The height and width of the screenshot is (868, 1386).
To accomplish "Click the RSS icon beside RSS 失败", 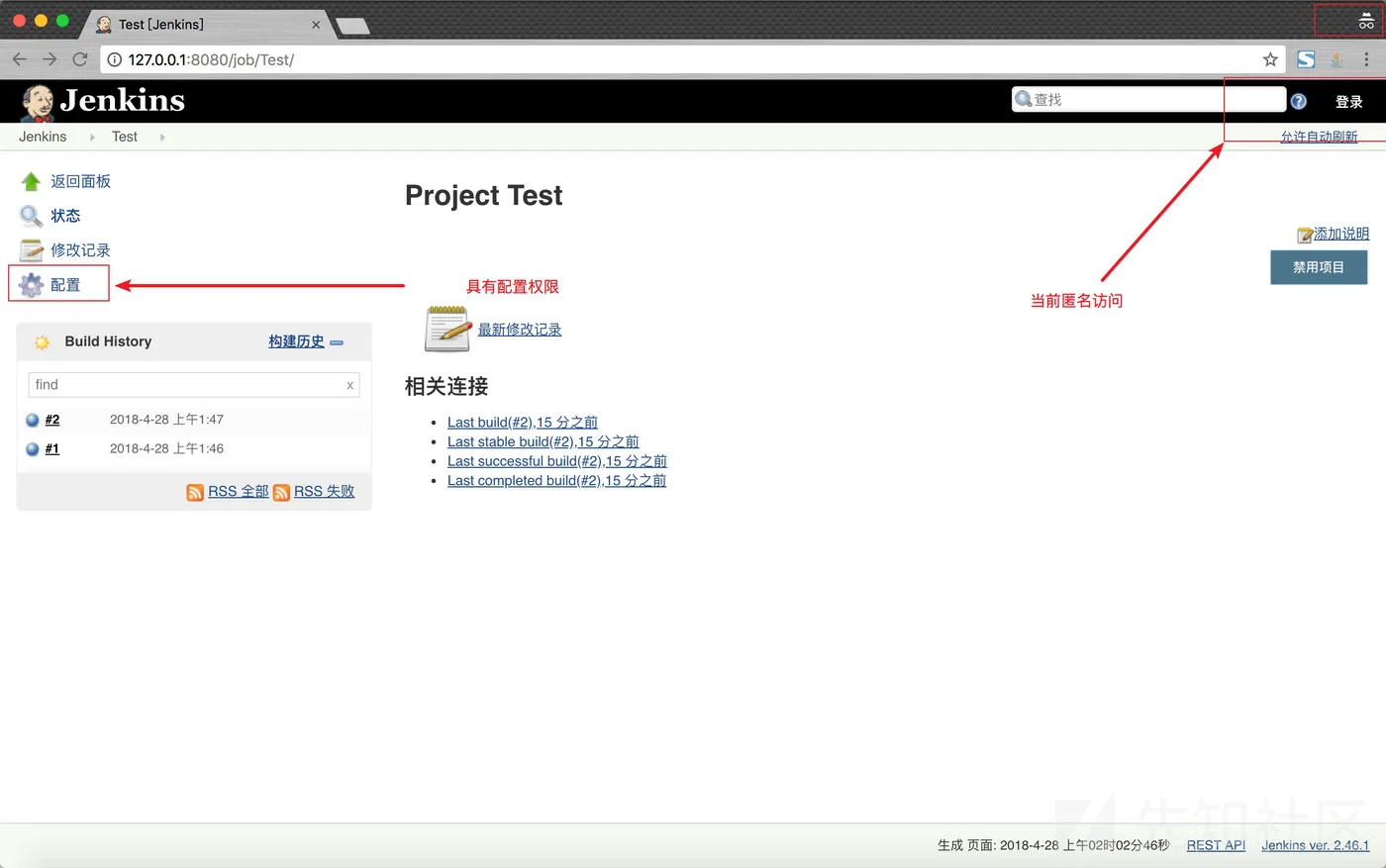I will pyautogui.click(x=281, y=492).
